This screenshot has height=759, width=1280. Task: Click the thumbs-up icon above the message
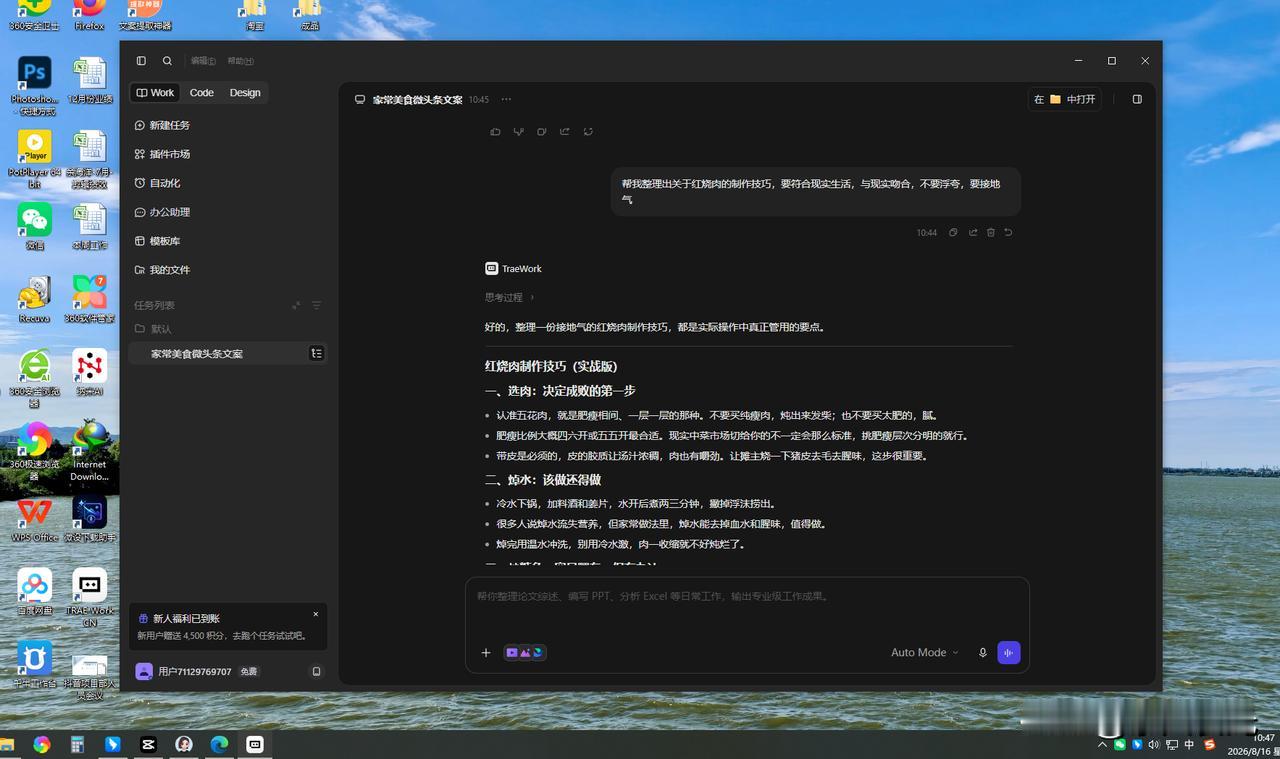495,132
